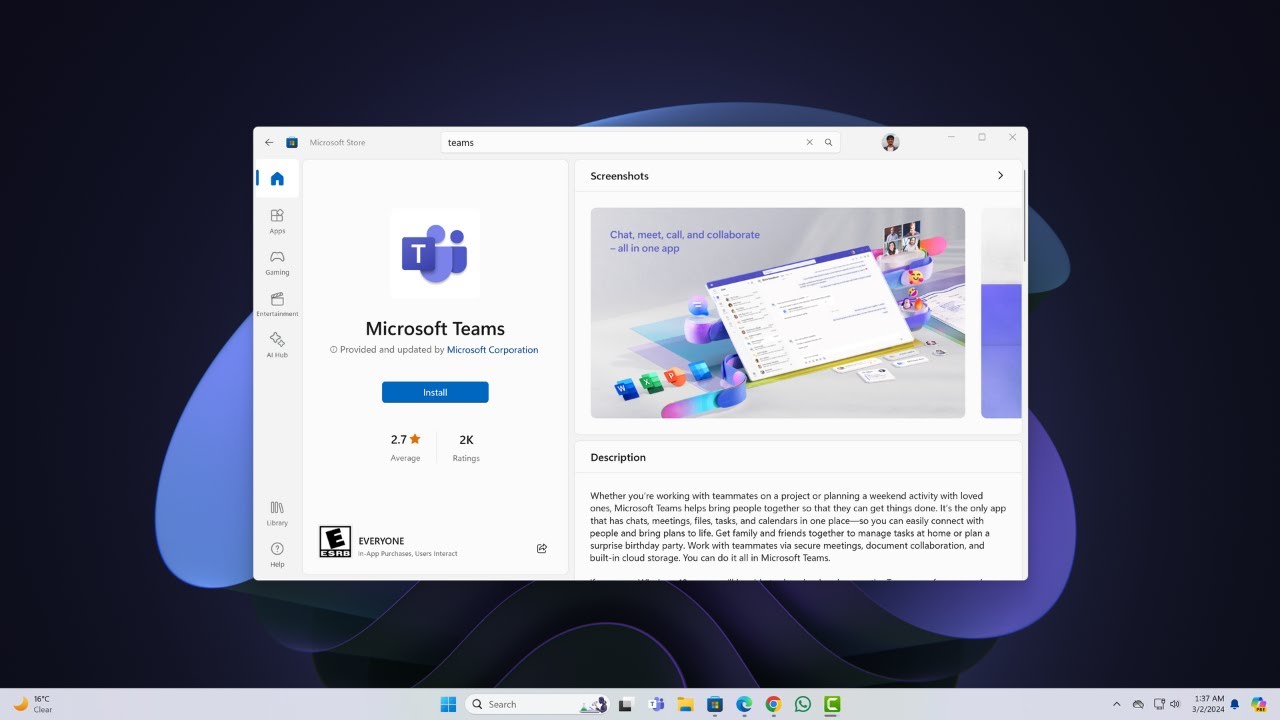The width and height of the screenshot is (1280, 720).
Task: Go to the Home section in sidebar
Action: pyautogui.click(x=277, y=179)
